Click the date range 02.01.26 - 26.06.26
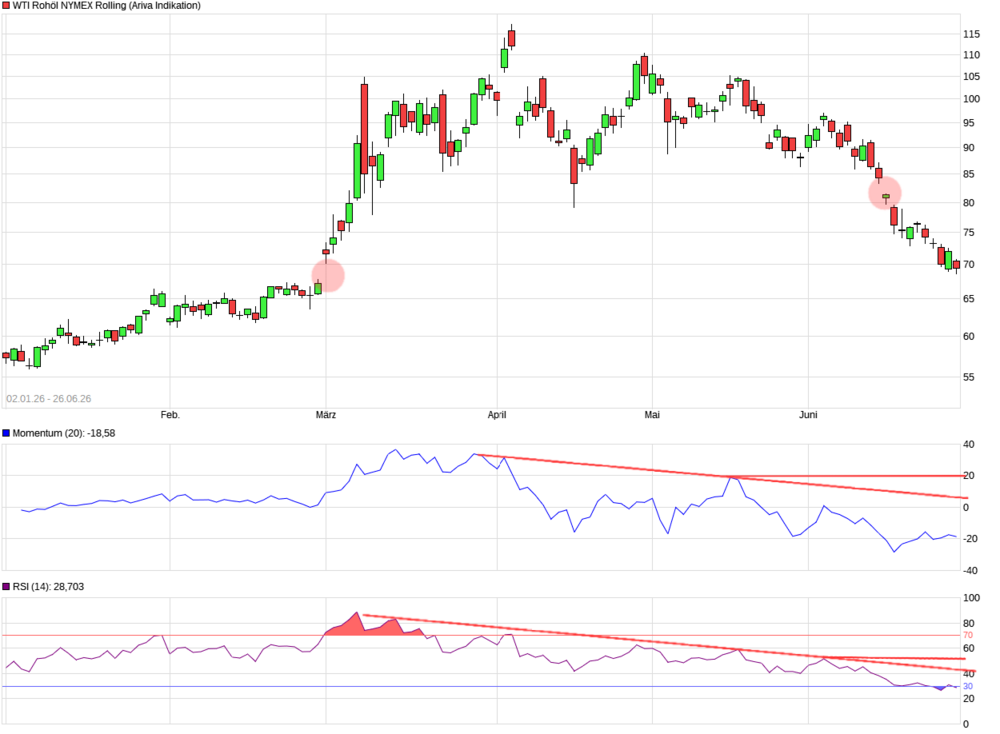Screen dimensions: 1000x734 point(48,399)
